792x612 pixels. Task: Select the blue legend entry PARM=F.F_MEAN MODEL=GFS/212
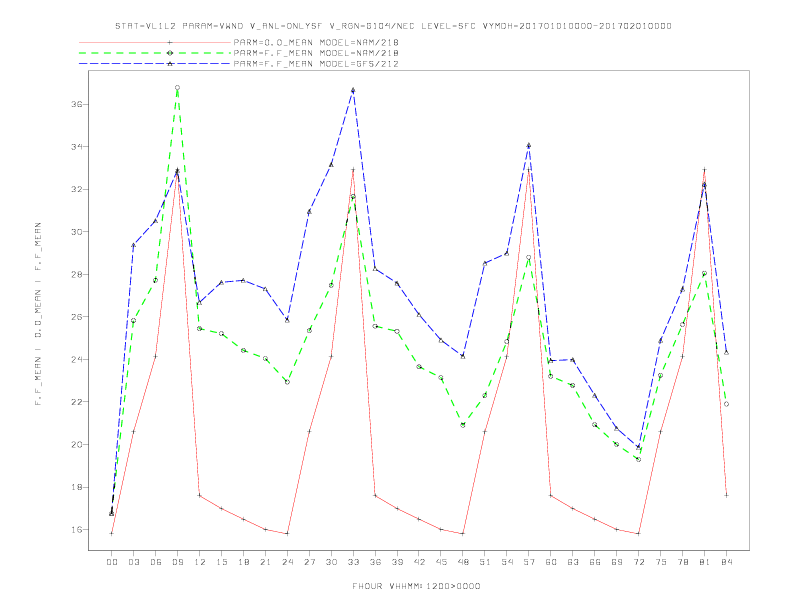pos(316,64)
